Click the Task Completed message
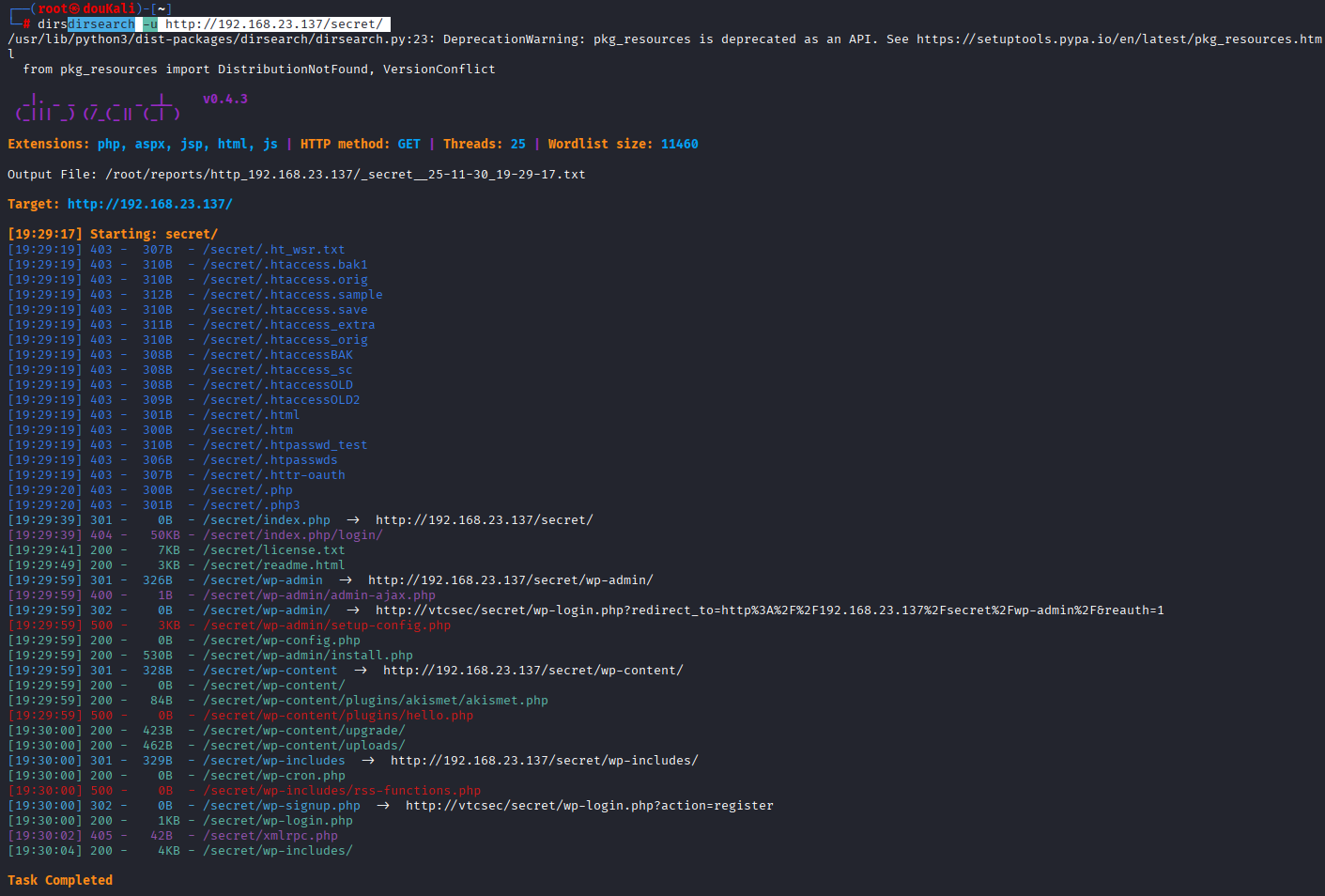1325x896 pixels. (x=60, y=881)
